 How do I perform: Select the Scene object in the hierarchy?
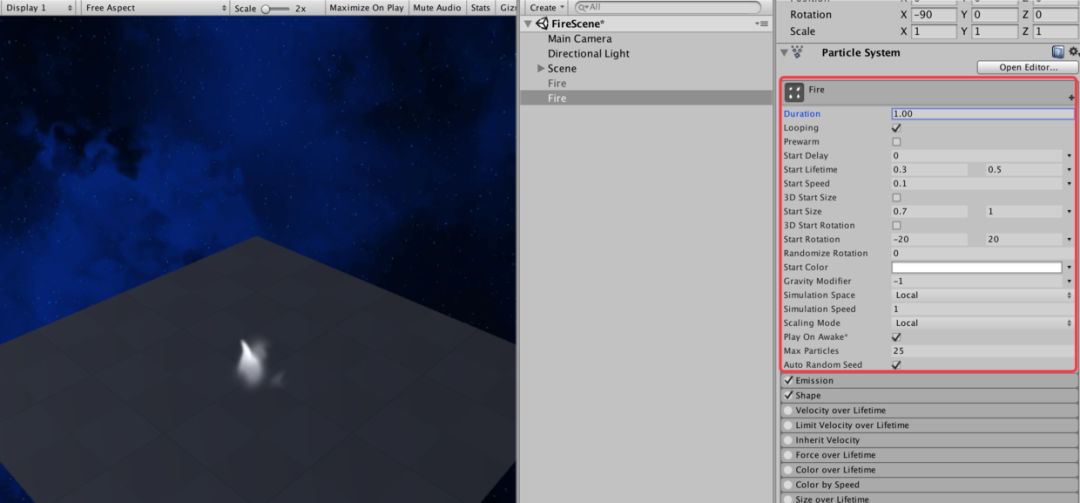562,68
